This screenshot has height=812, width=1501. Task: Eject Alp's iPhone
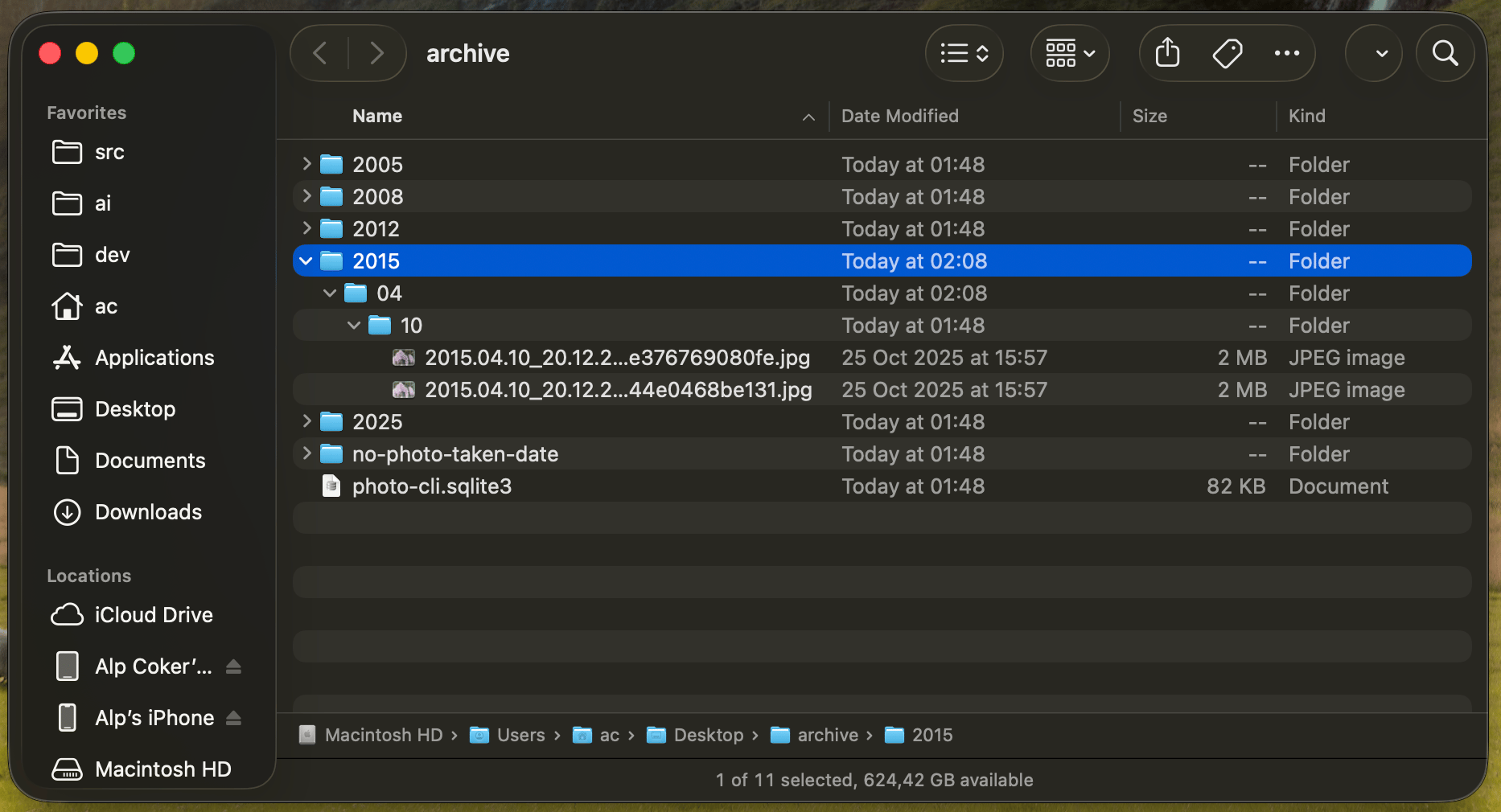[x=233, y=718]
